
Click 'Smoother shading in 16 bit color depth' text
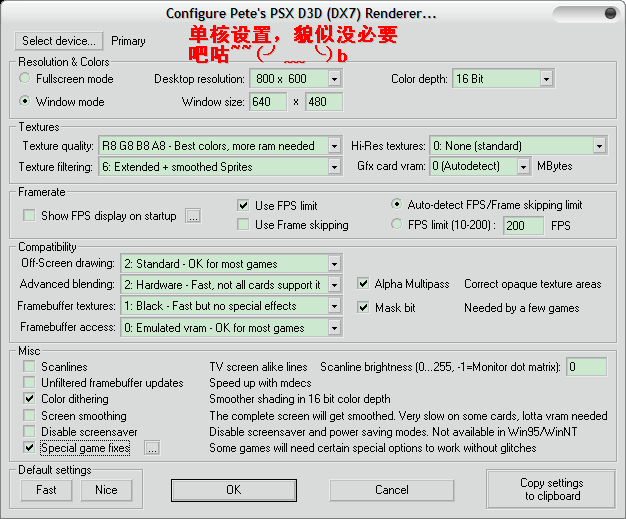[x=300, y=399]
